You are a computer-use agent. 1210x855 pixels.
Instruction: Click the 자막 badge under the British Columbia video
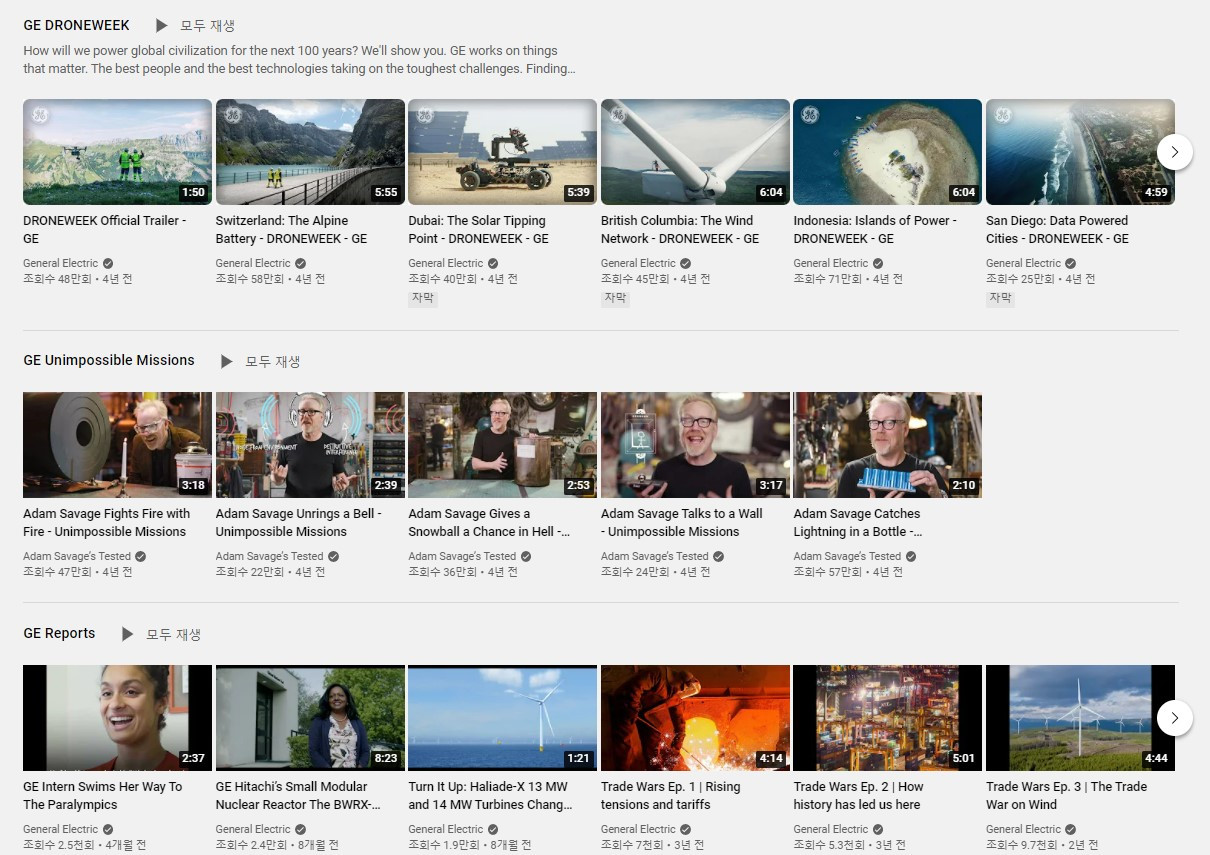616,298
